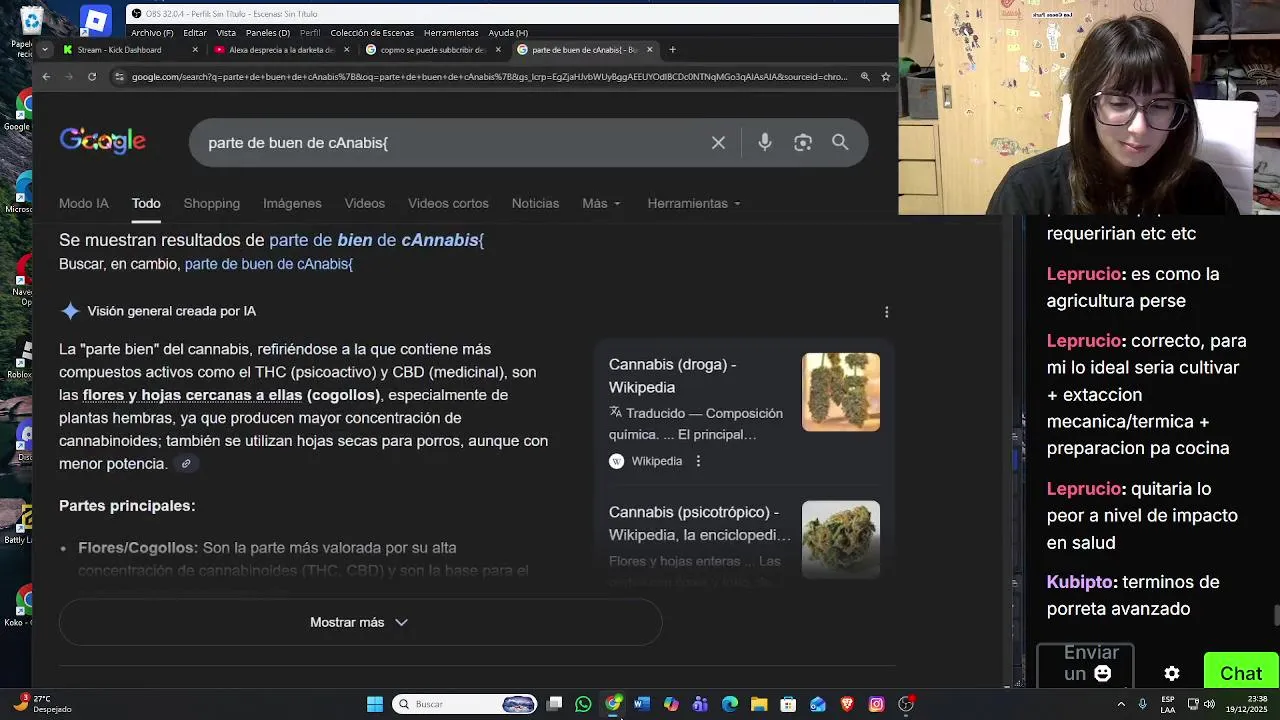
Task: Open AI overview three-dot options
Action: click(x=886, y=312)
